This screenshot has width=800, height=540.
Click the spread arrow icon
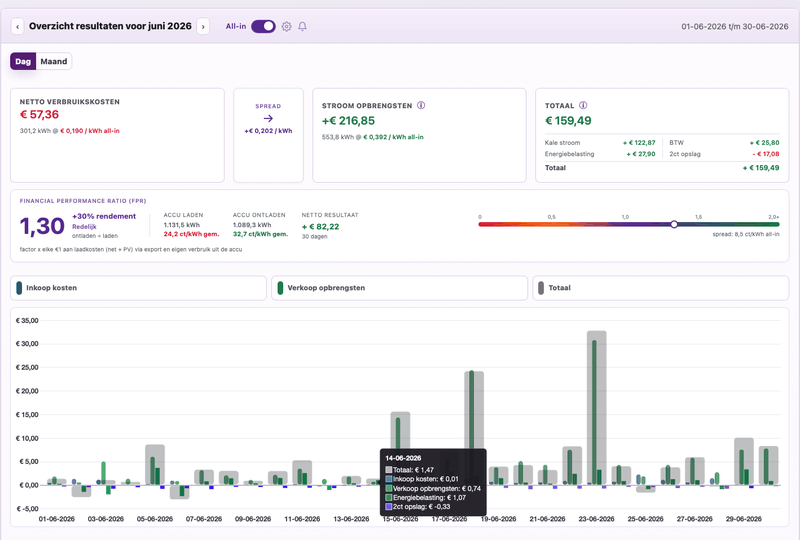tap(268, 118)
